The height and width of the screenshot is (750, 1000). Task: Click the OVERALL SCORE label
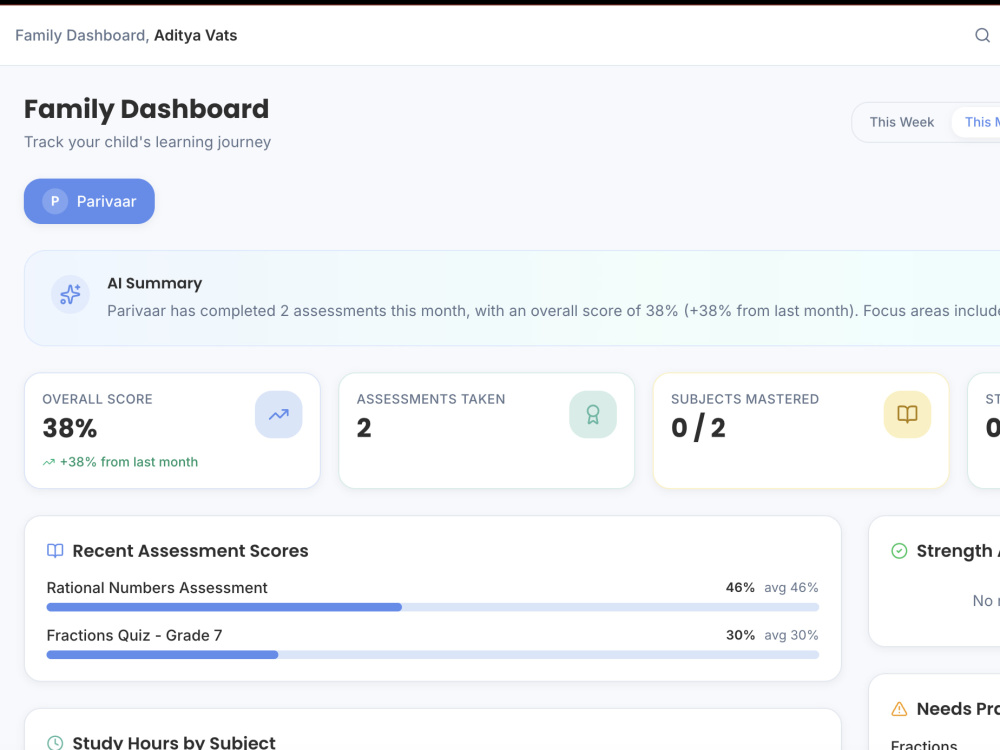[97, 399]
